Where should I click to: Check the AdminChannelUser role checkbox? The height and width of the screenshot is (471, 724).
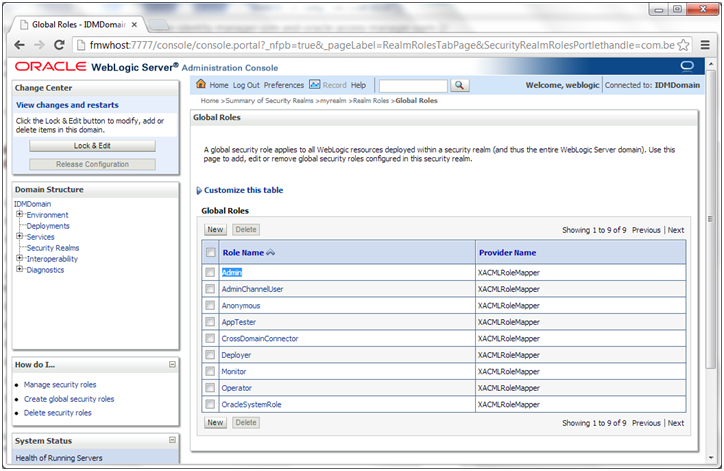[x=210, y=289]
